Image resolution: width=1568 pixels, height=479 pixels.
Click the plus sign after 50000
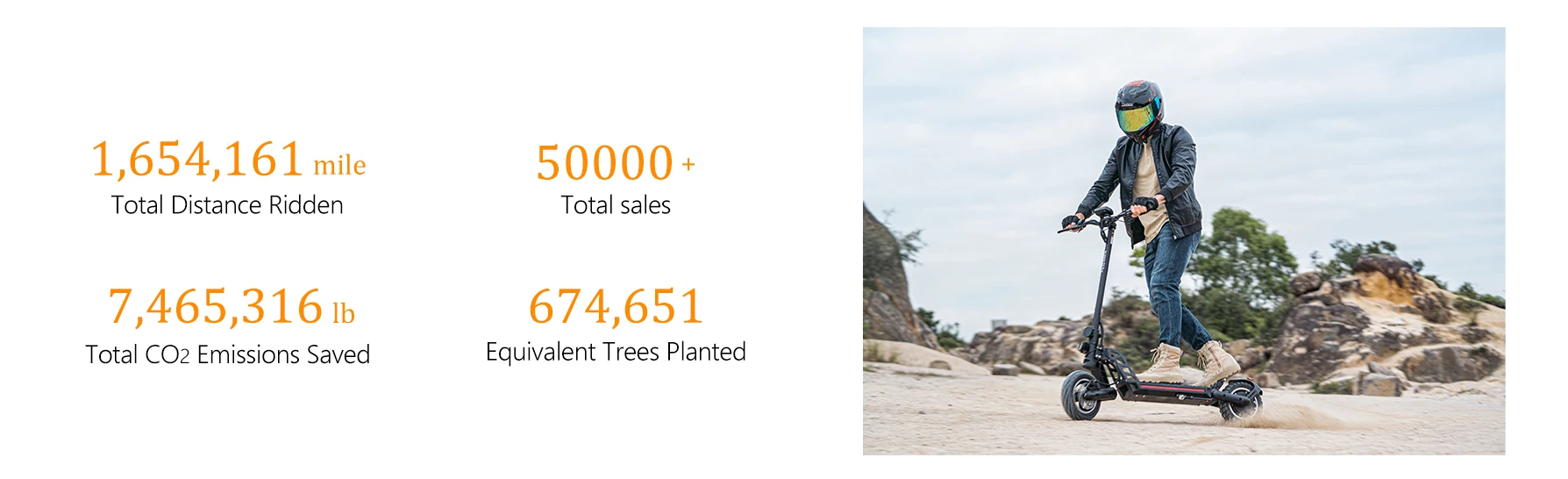(x=688, y=164)
